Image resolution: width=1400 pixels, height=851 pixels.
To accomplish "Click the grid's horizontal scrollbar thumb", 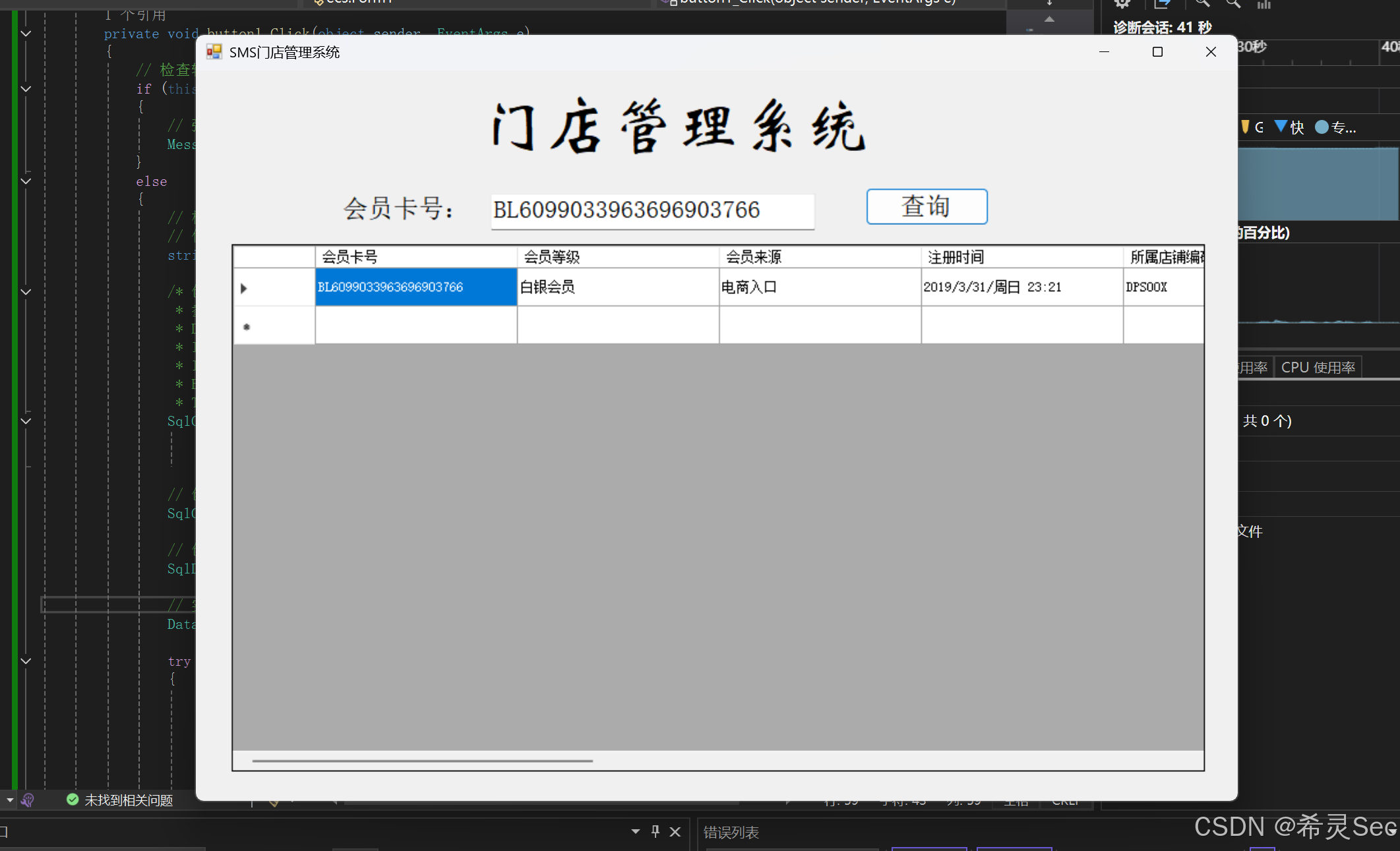I will click(422, 761).
